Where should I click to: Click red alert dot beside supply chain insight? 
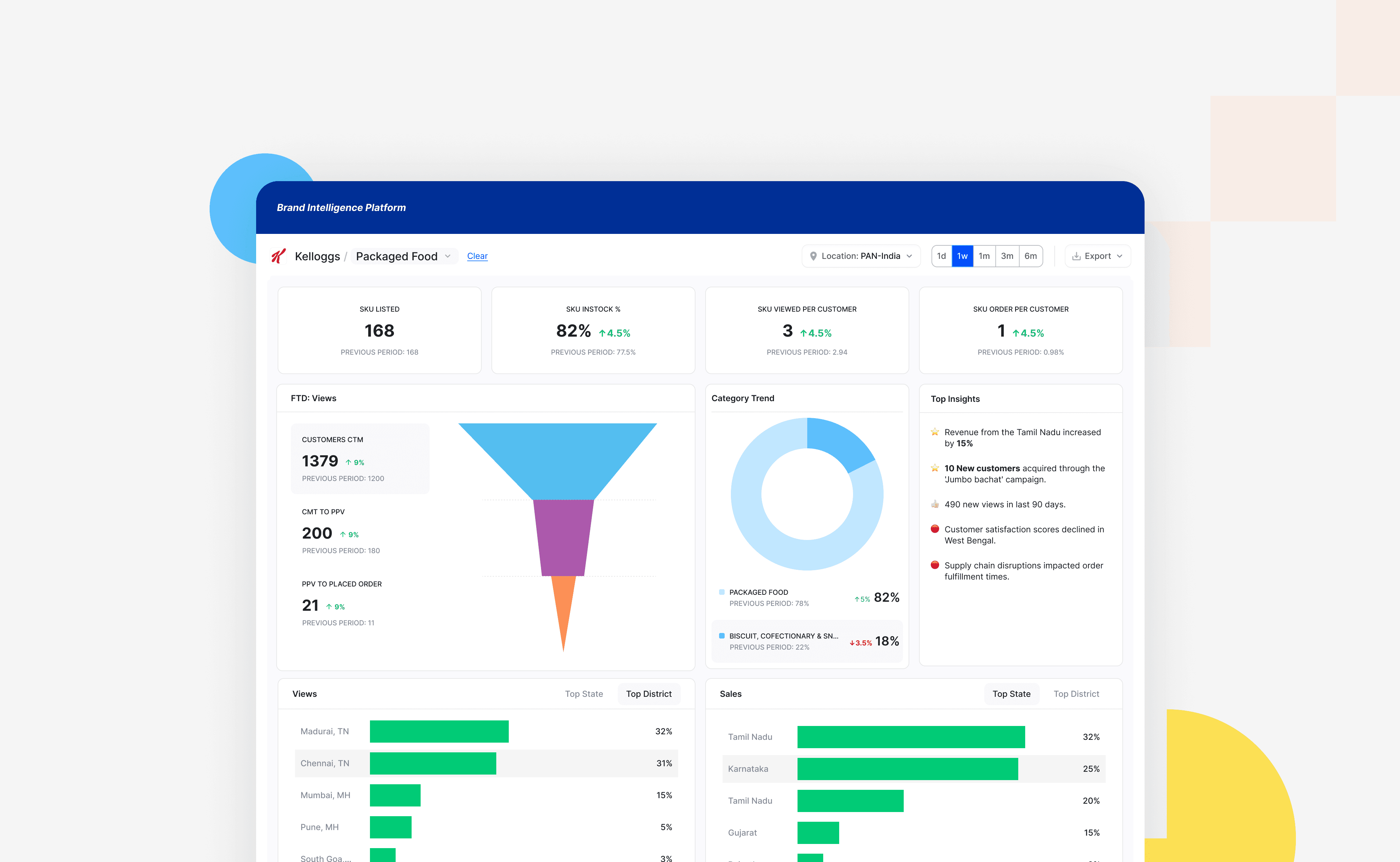click(x=935, y=565)
